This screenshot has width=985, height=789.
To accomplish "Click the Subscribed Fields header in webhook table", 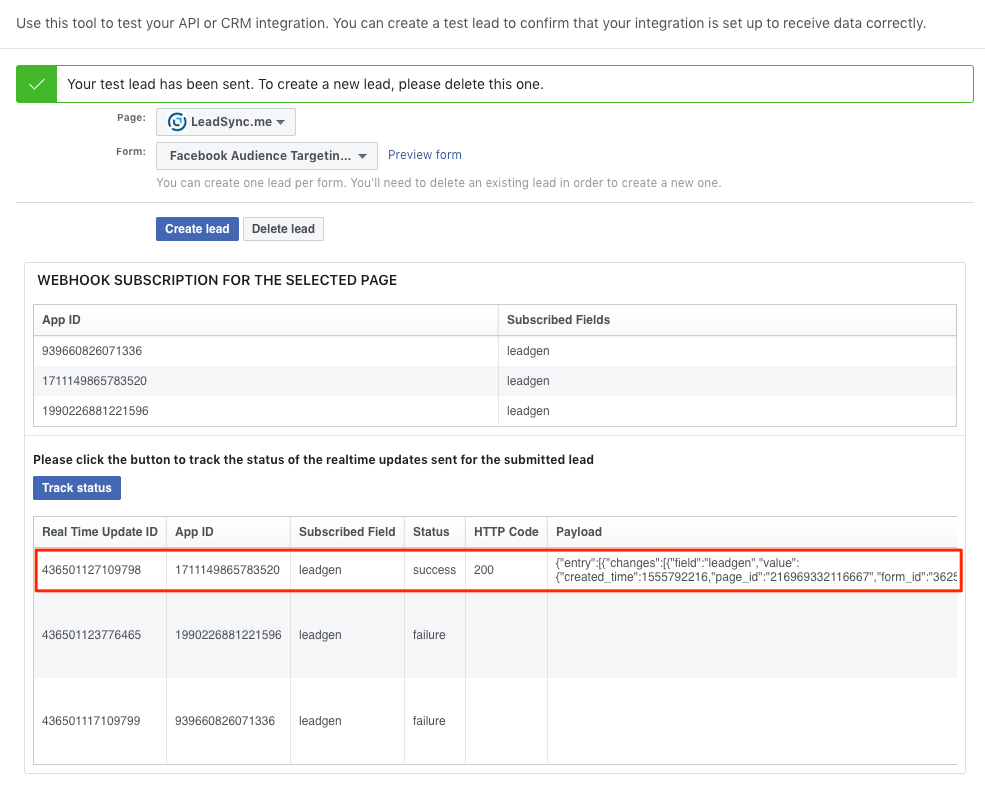I will coord(558,320).
